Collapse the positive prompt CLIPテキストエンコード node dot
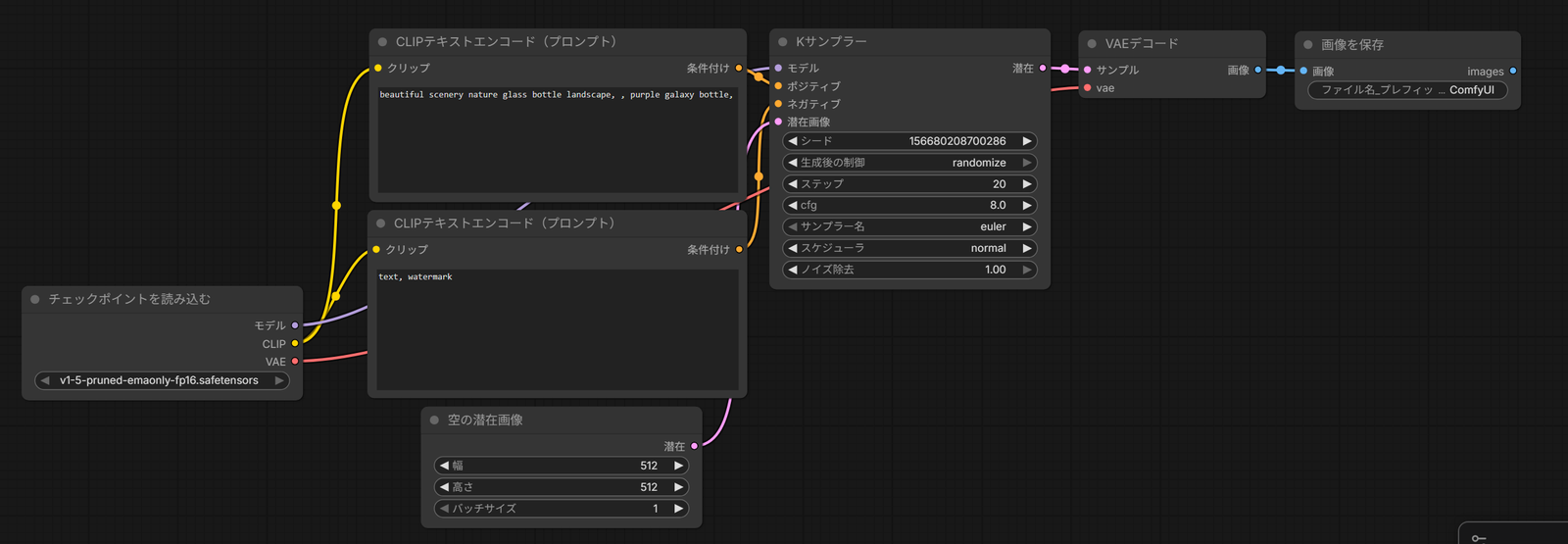Image resolution: width=1568 pixels, height=544 pixels. pyautogui.click(x=382, y=42)
